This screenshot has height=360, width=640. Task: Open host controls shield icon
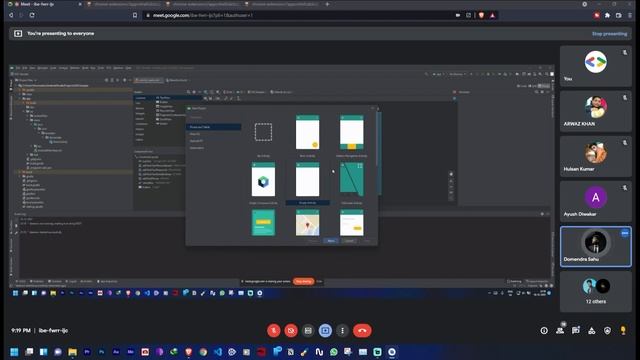coord(608,331)
